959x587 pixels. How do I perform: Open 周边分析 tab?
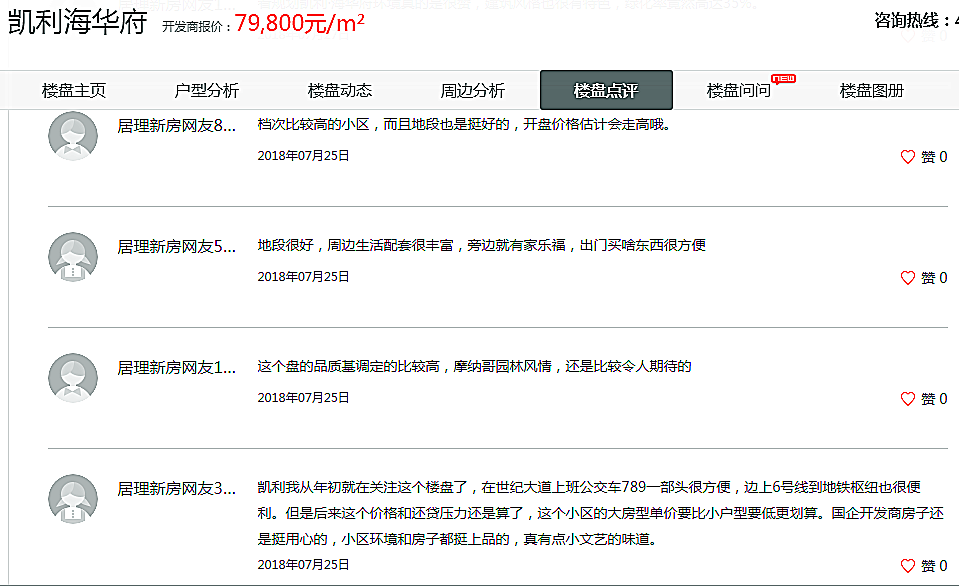(x=473, y=91)
